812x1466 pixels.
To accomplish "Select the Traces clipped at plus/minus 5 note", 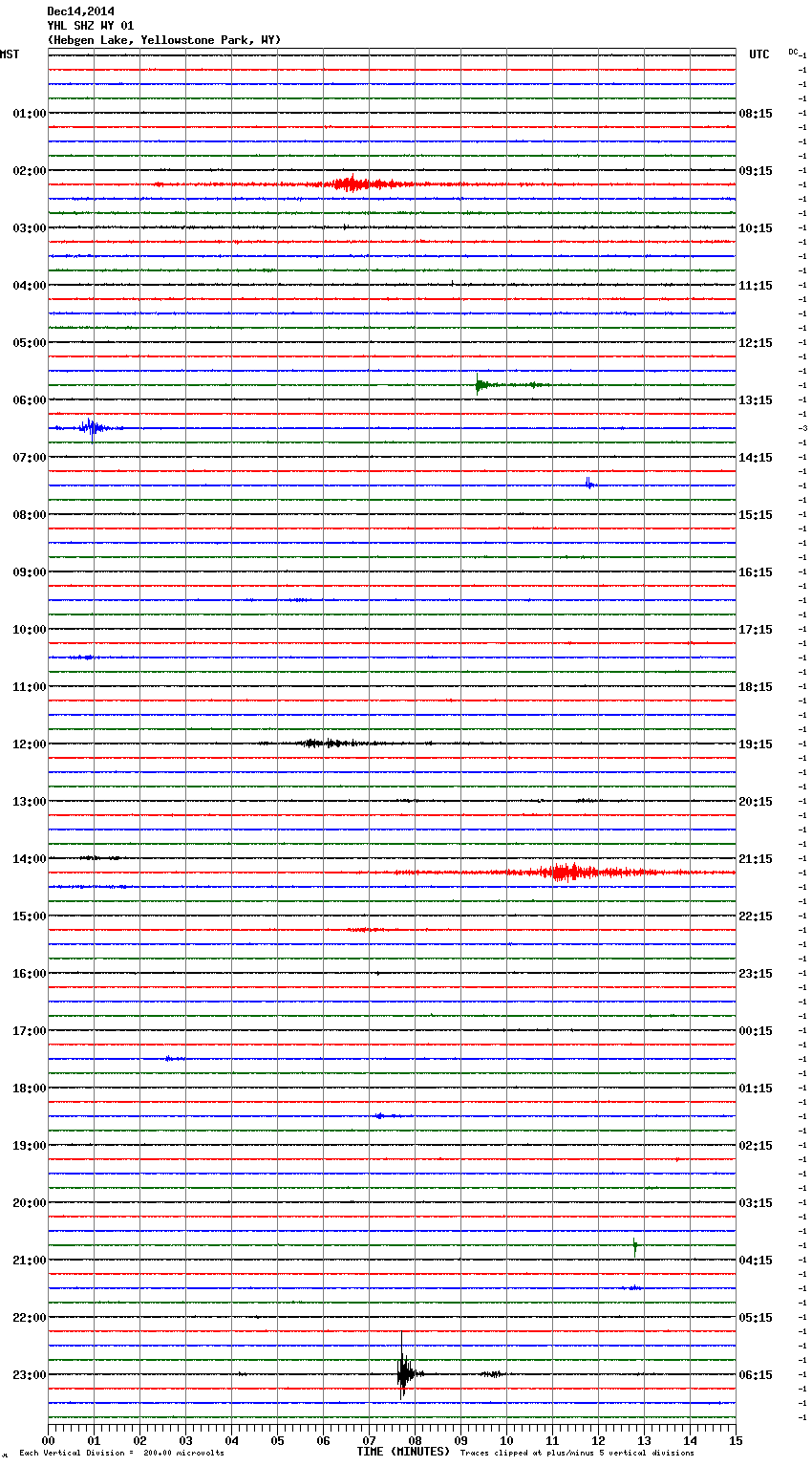I will pos(577,1454).
